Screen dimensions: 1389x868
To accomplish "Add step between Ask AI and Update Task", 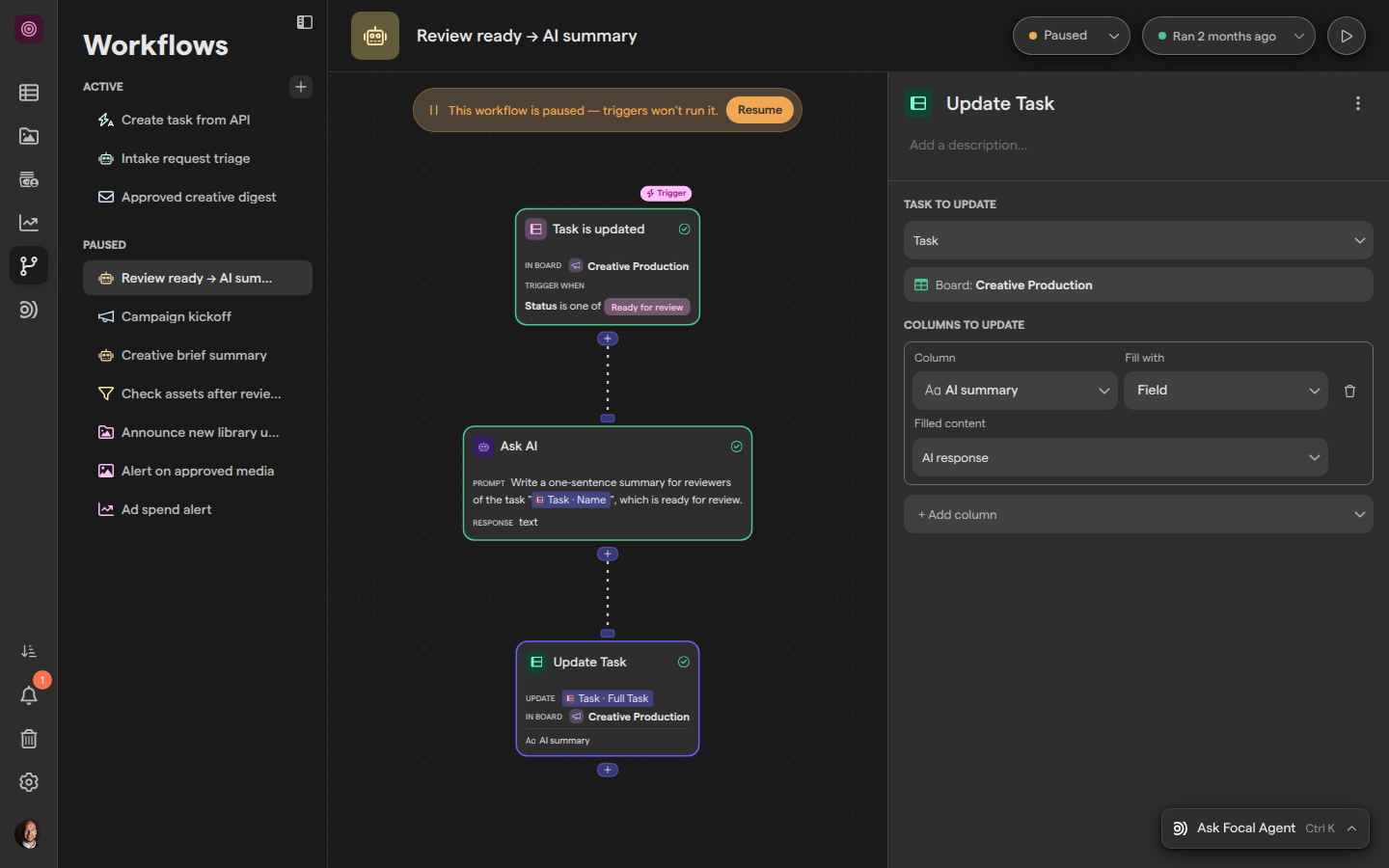I will coord(608,554).
